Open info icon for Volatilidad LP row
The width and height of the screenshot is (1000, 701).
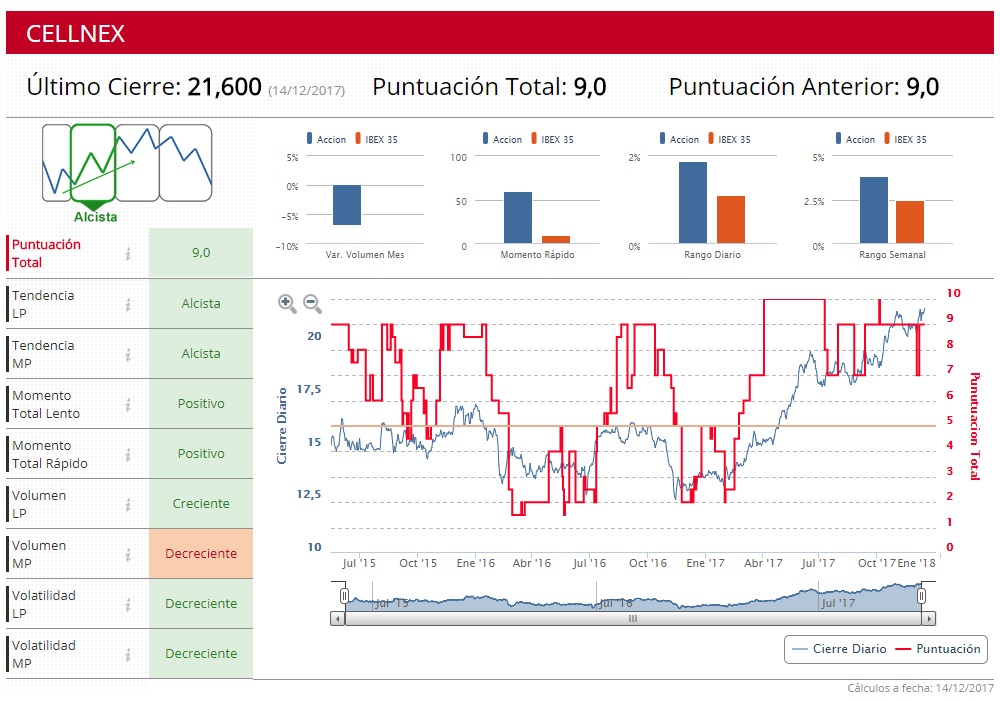128,604
